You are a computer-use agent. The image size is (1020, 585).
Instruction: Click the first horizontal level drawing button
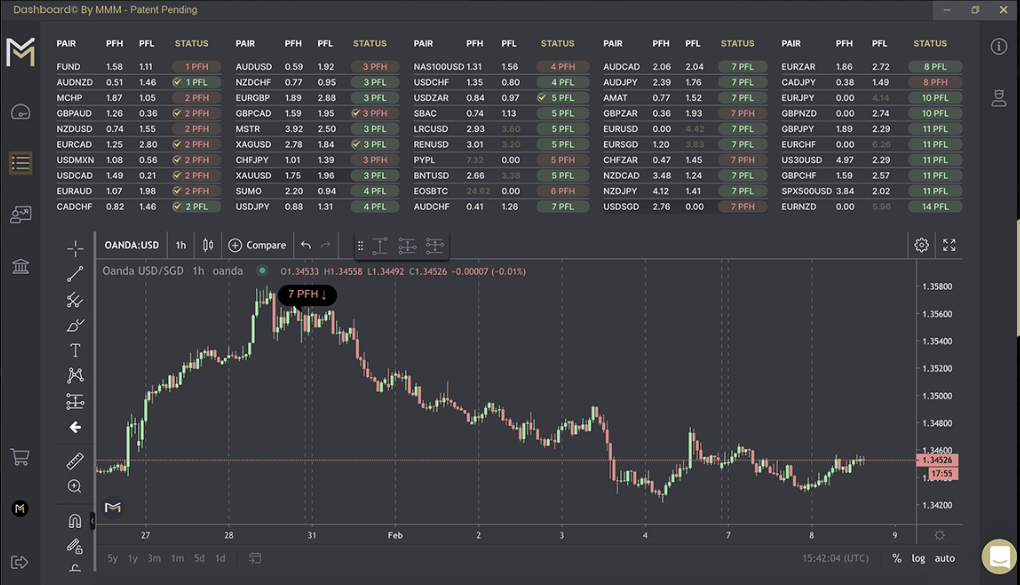(380, 246)
